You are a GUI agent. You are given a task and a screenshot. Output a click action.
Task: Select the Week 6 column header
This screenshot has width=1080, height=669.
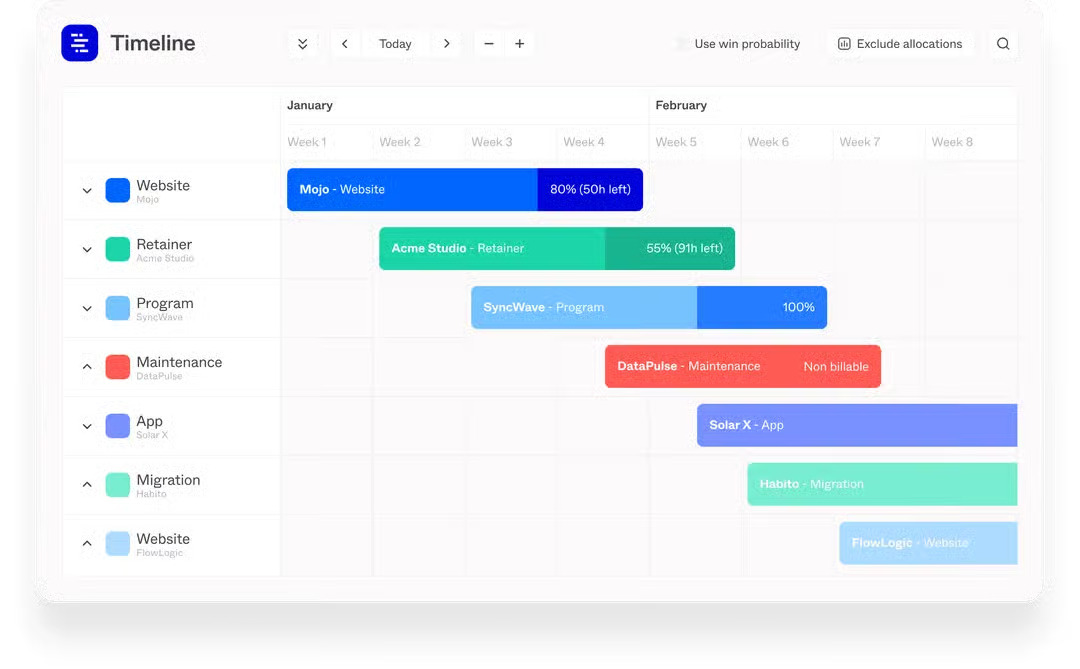[768, 142]
